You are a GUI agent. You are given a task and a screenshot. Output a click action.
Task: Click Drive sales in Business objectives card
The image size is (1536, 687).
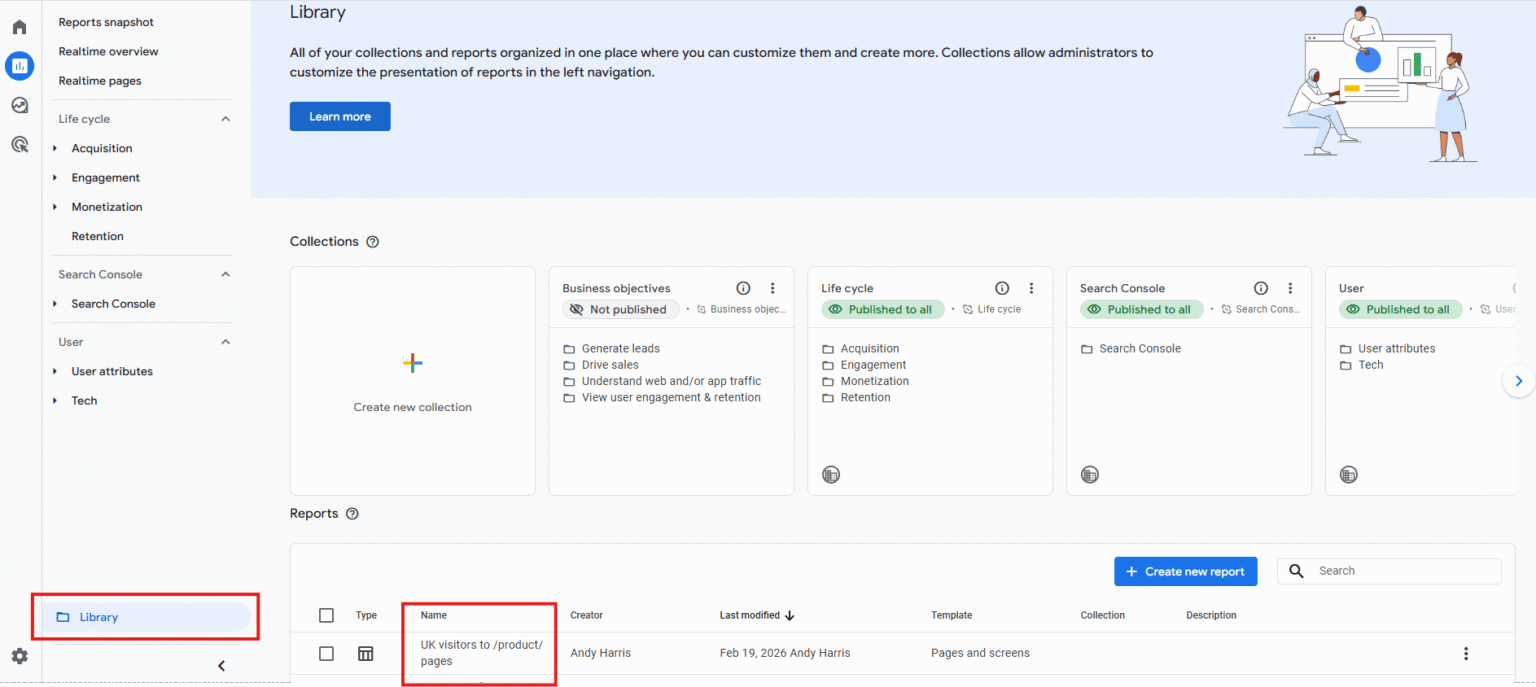click(610, 365)
